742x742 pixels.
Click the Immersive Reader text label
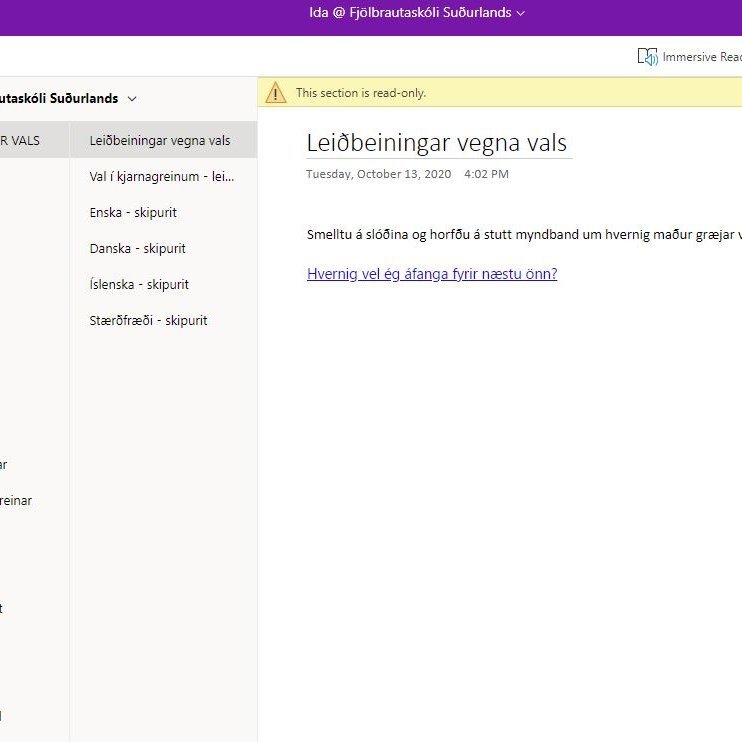[701, 57]
